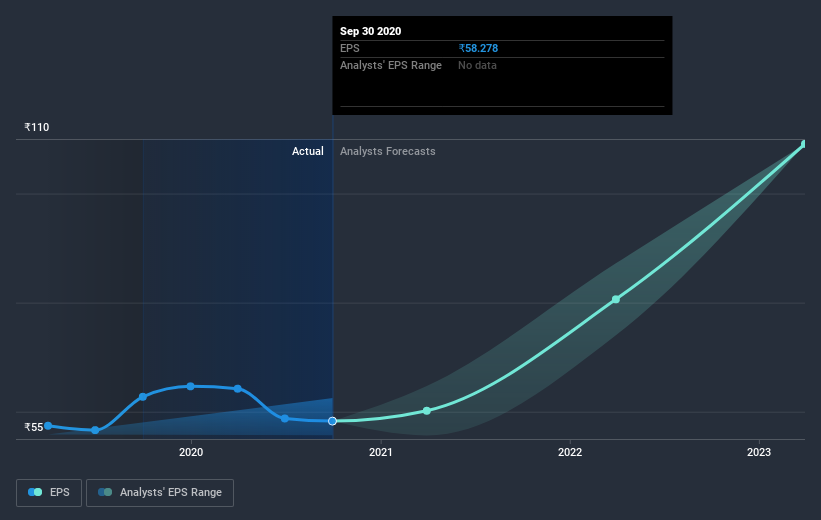Click the 2022 forecast data point
The width and height of the screenshot is (821, 520).
[x=616, y=300]
